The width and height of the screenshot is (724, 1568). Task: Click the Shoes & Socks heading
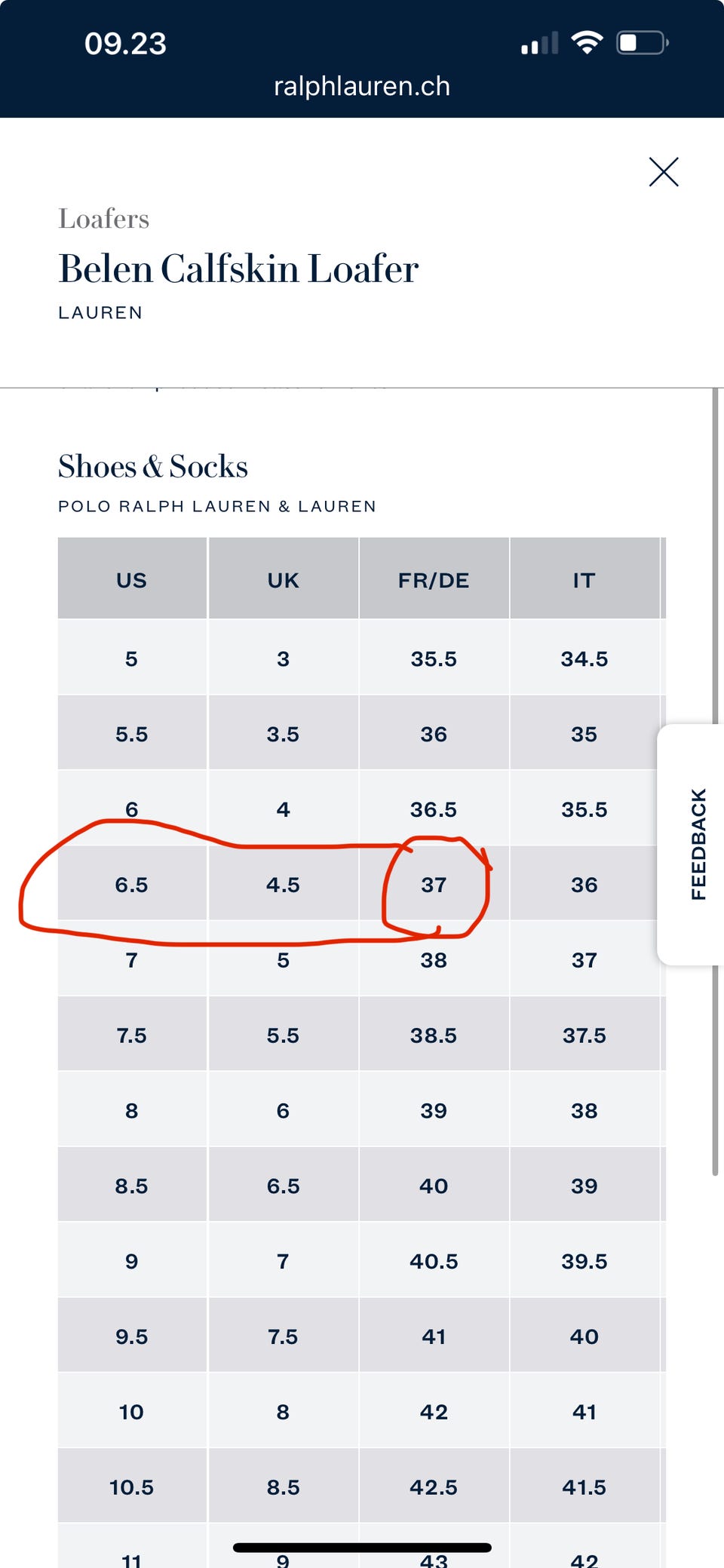point(153,466)
